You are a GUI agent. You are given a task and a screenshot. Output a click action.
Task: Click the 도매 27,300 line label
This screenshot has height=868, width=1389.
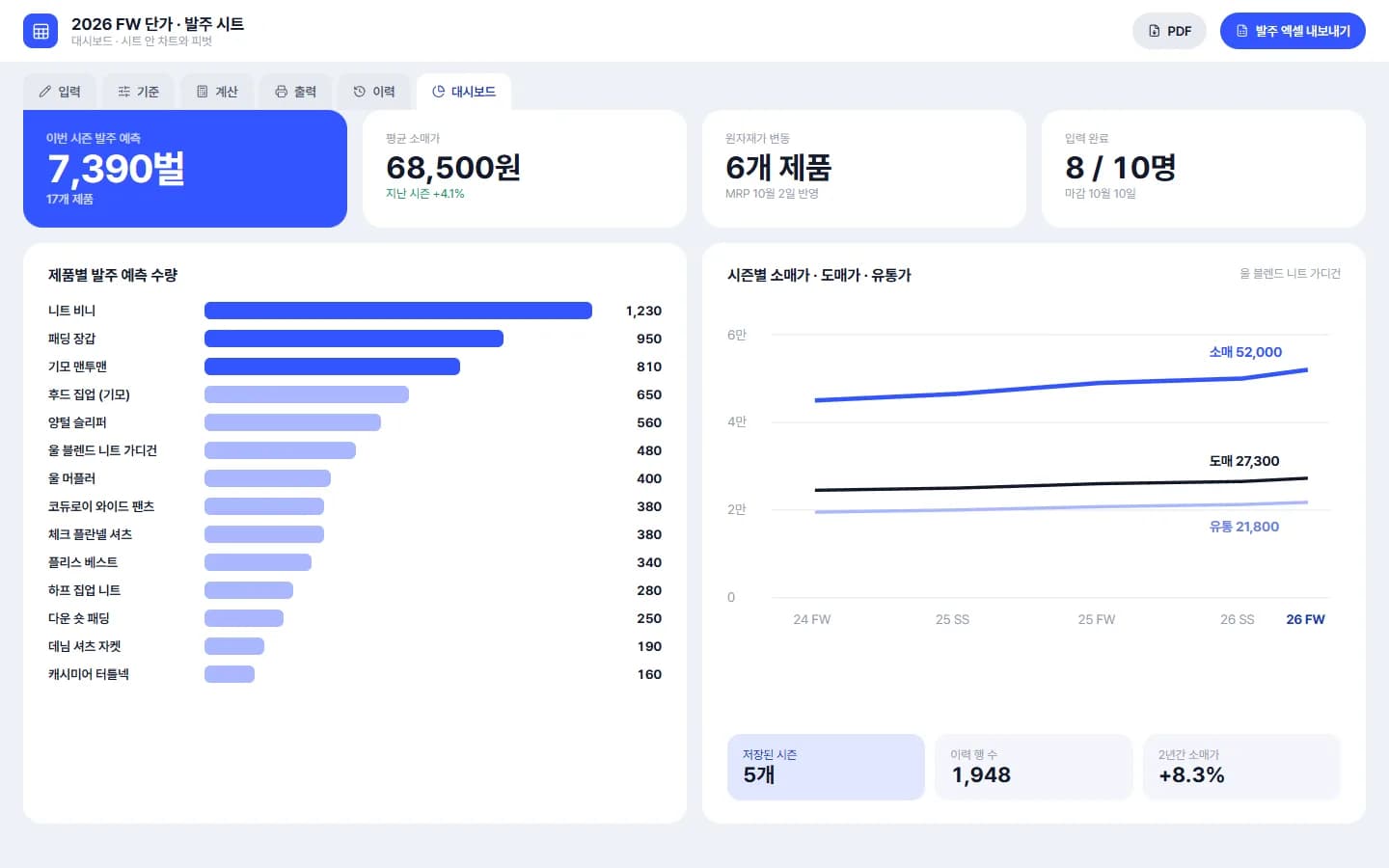(1244, 461)
